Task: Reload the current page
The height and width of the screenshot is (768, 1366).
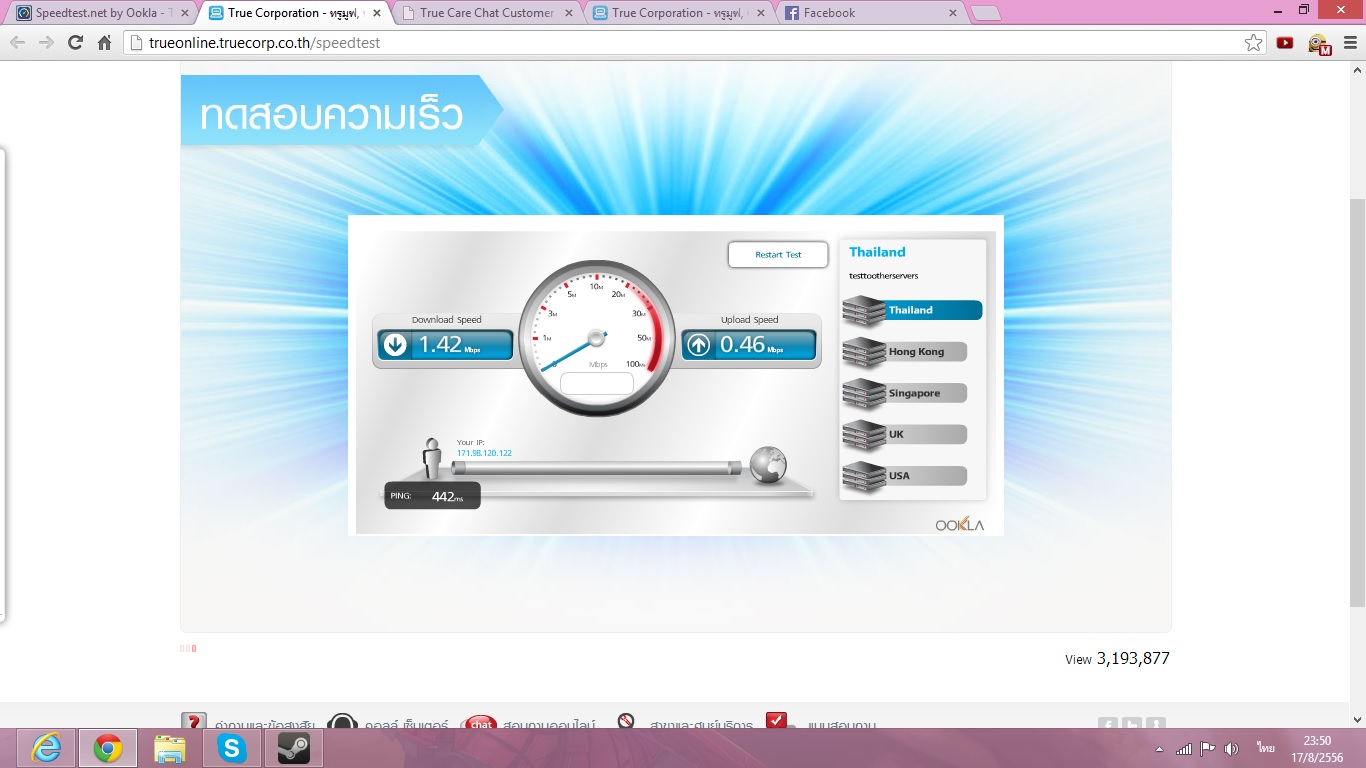Action: (x=75, y=43)
